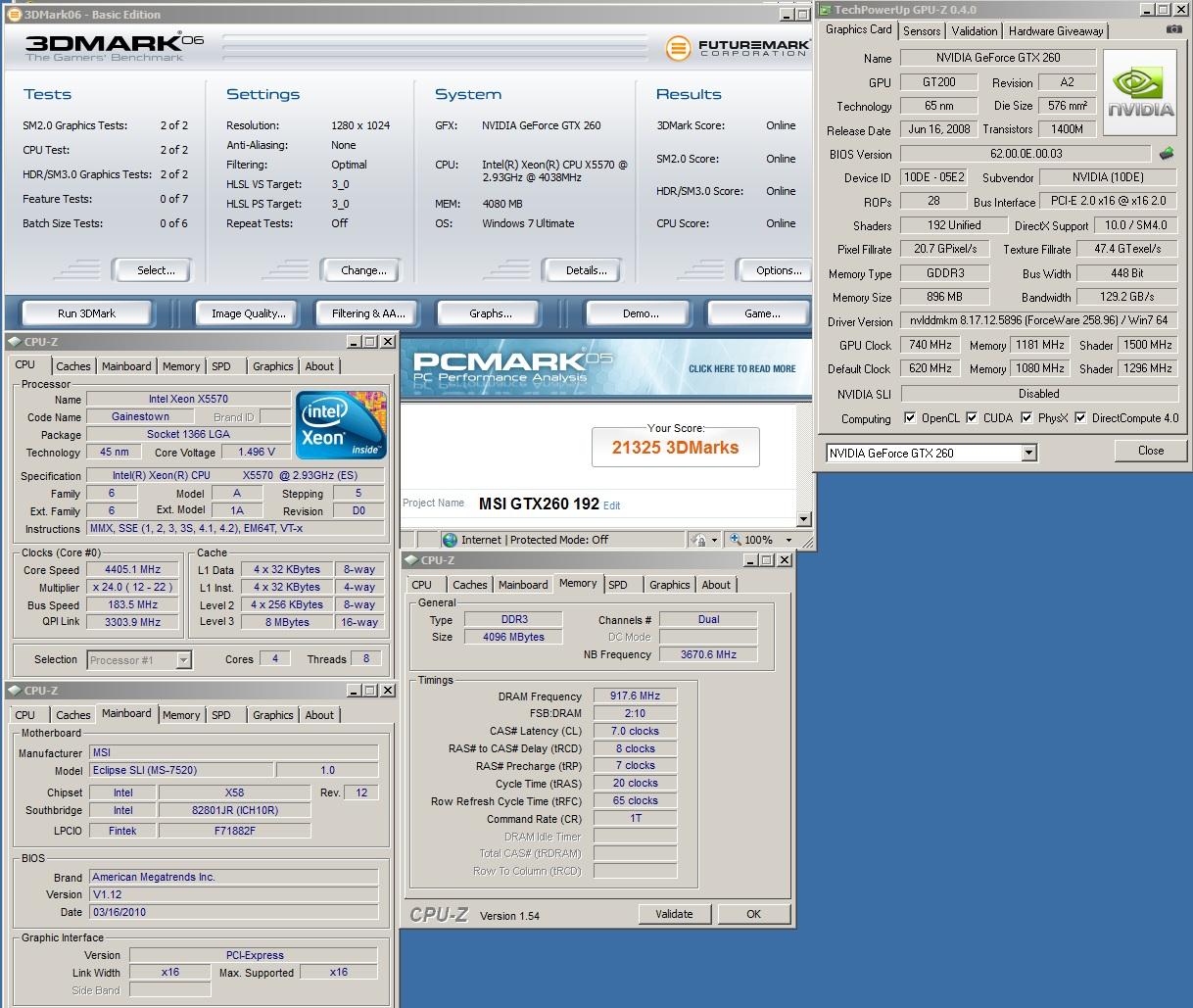Select Graphics Card tab in GPU-Z

(859, 29)
